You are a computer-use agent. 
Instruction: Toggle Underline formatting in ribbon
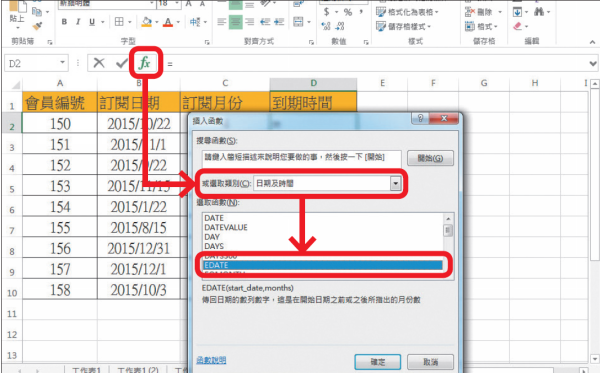tap(92, 22)
